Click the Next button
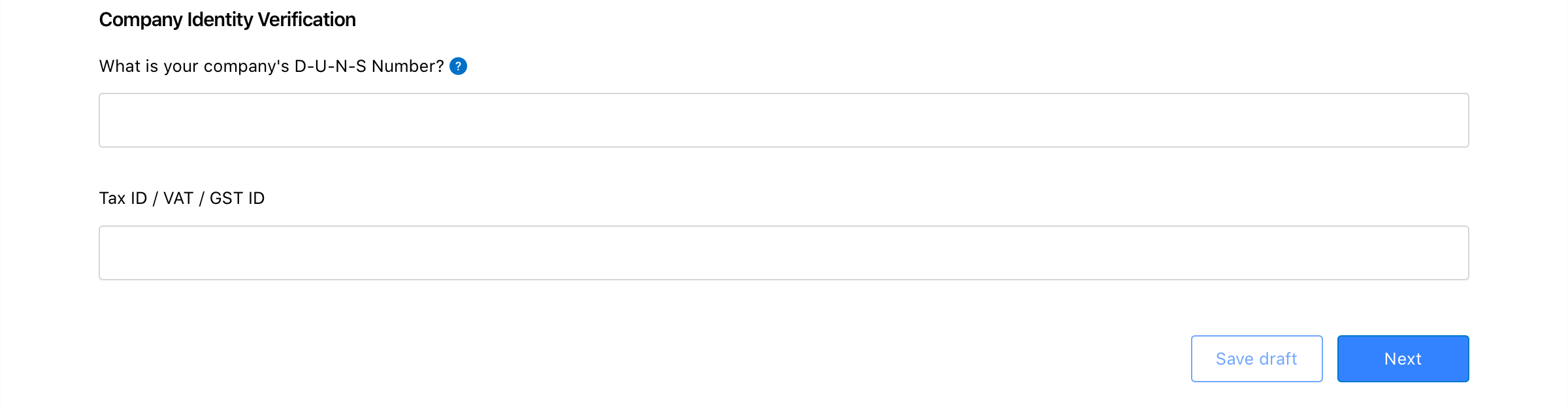 (1403, 359)
